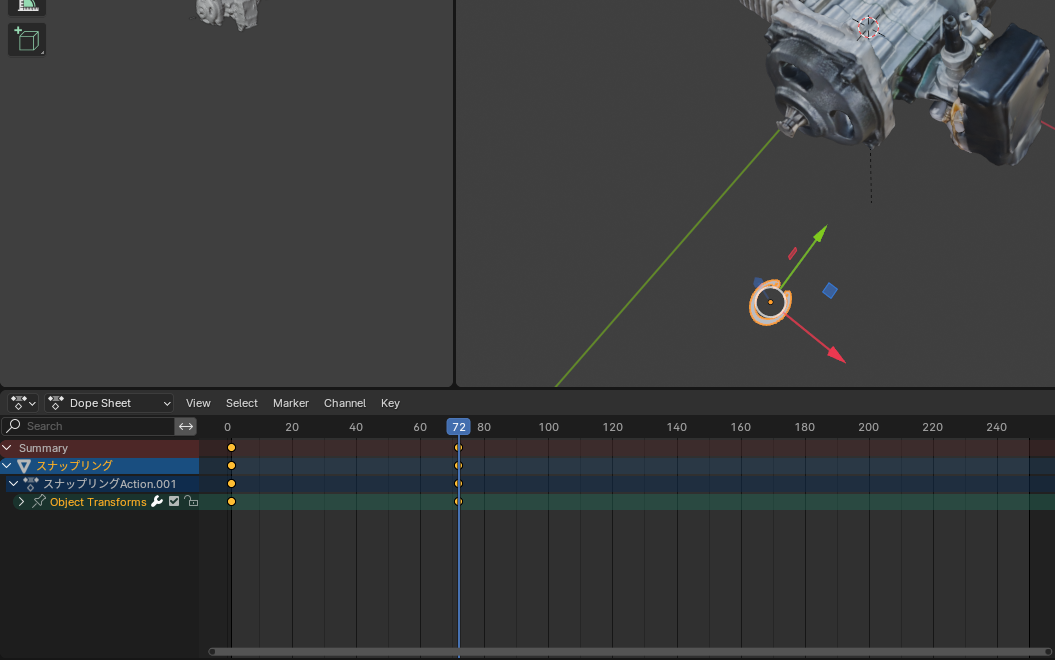Viewport: 1055px width, 660px height.
Task: Toggle the lock on Object Transforms channel
Action: click(190, 502)
